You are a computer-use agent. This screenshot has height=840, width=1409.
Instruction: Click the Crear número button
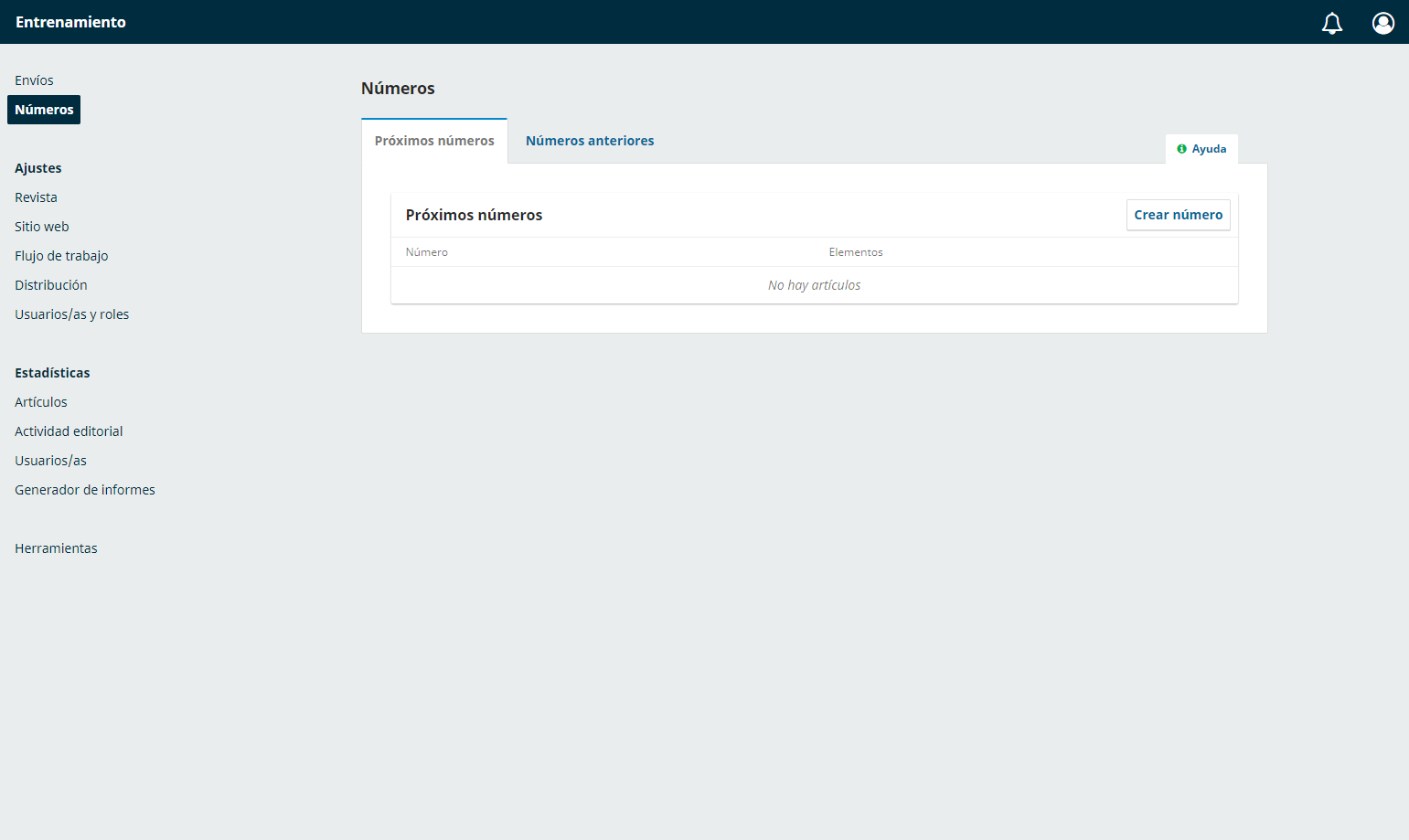tap(1178, 215)
